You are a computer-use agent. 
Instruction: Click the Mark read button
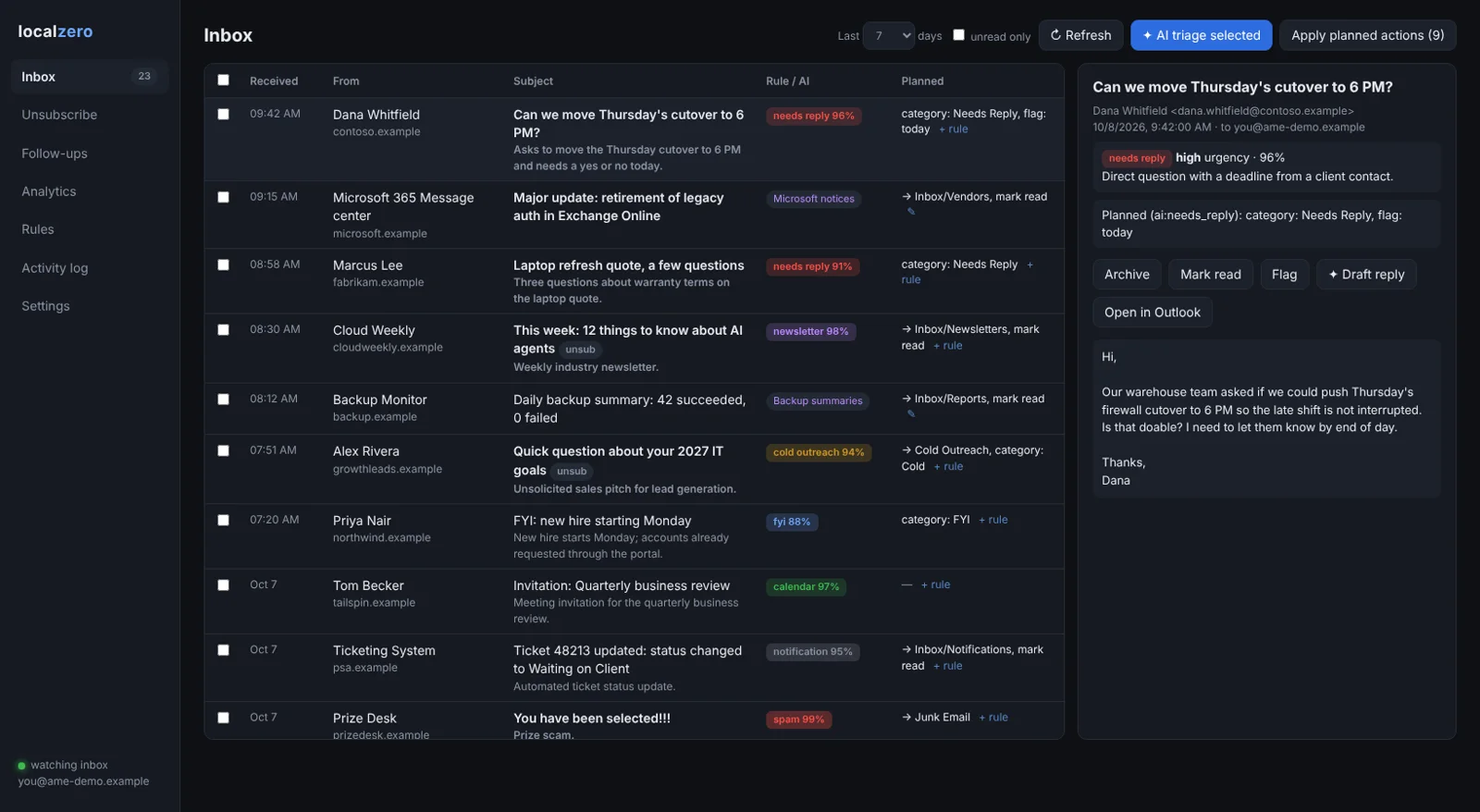point(1210,275)
